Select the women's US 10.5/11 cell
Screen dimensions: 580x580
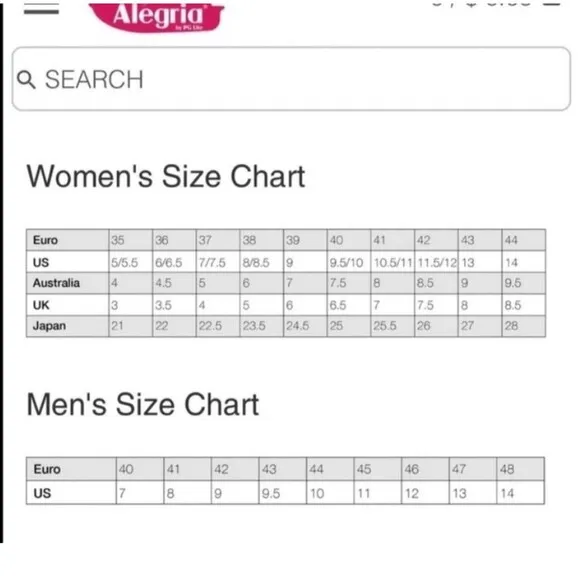click(x=392, y=262)
